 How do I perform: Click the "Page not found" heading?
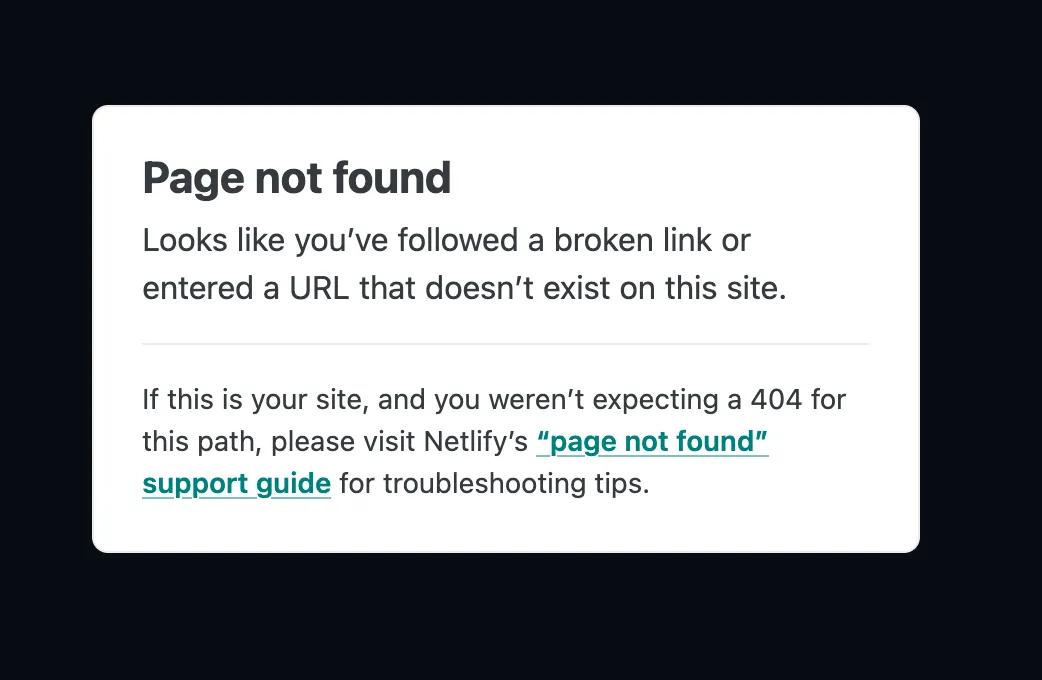(x=297, y=178)
